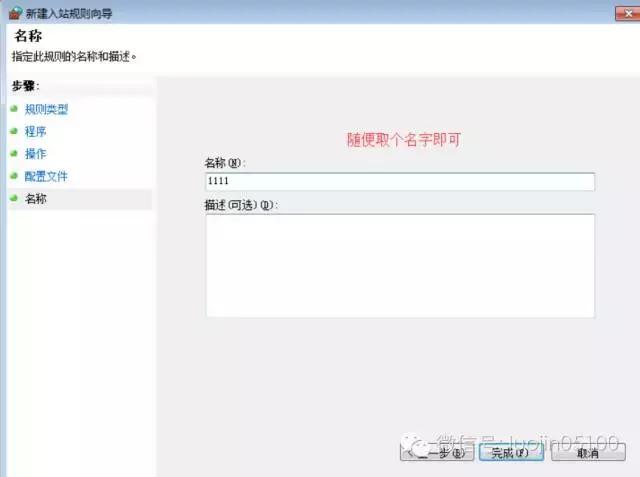Image resolution: width=640 pixels, height=477 pixels.
Task: Click the bold 名称 page heading
Action: point(28,36)
